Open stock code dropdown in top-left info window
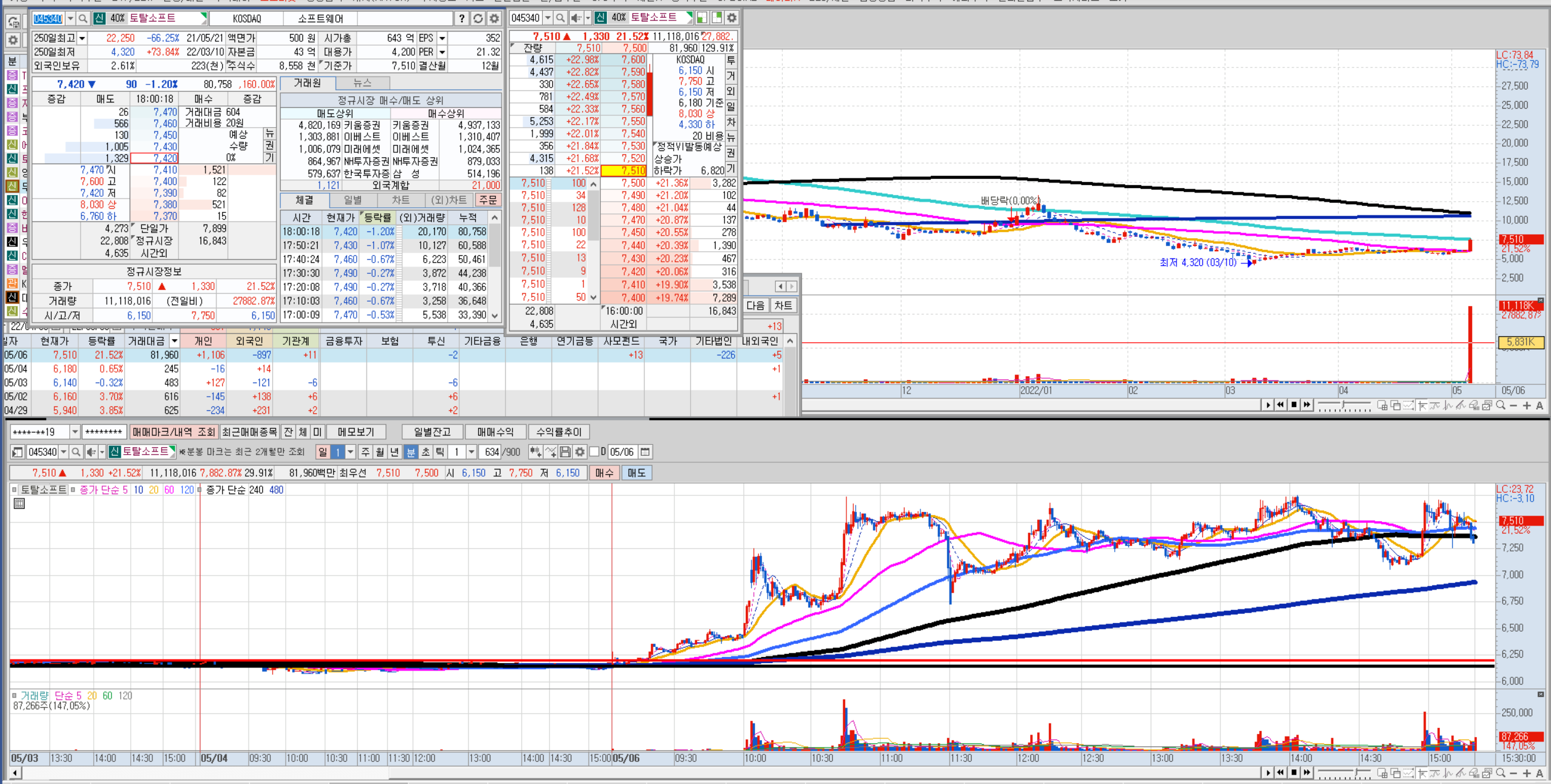Viewport: 1551px width, 784px height. 70,19
